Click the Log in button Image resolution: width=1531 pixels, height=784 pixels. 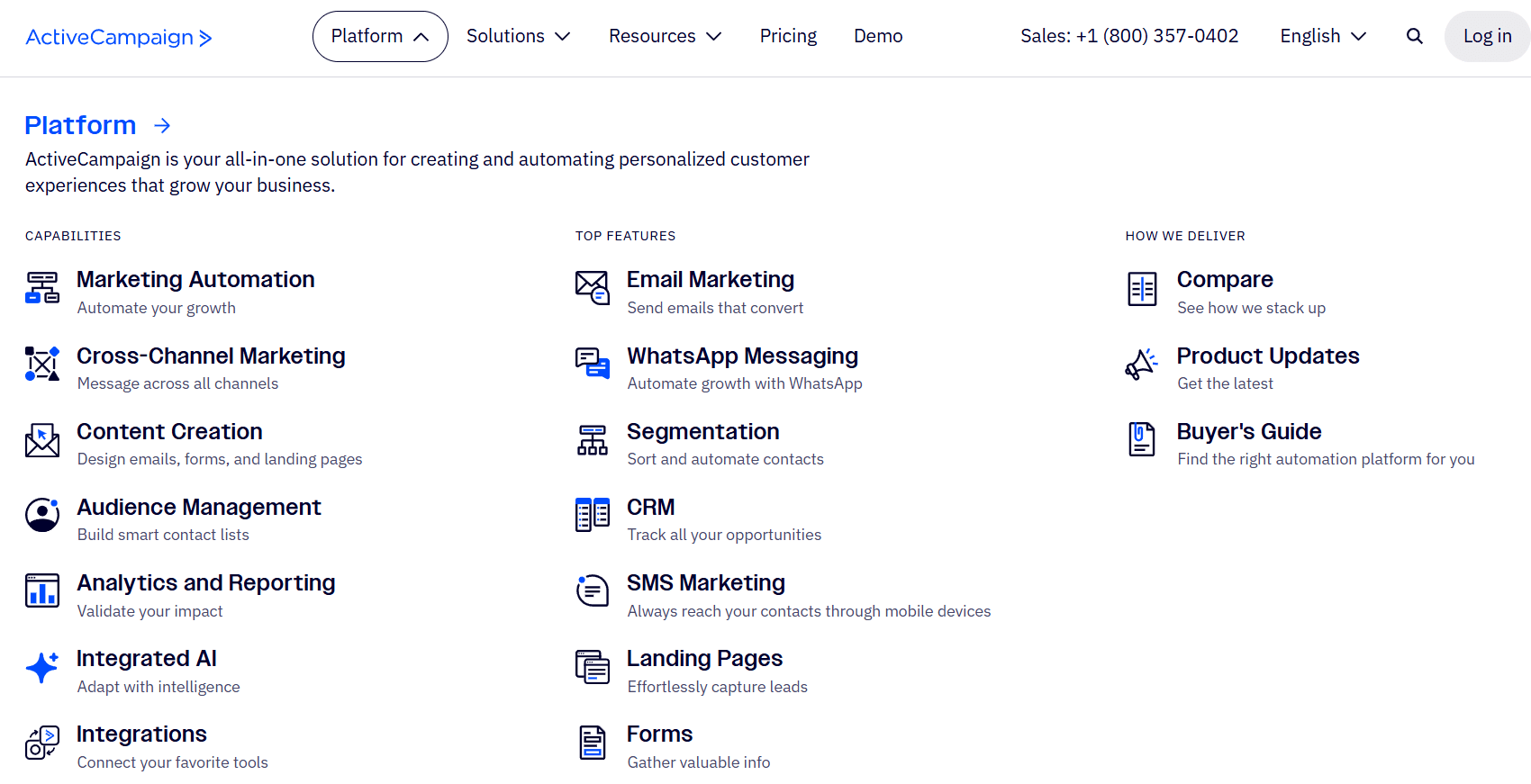point(1488,36)
